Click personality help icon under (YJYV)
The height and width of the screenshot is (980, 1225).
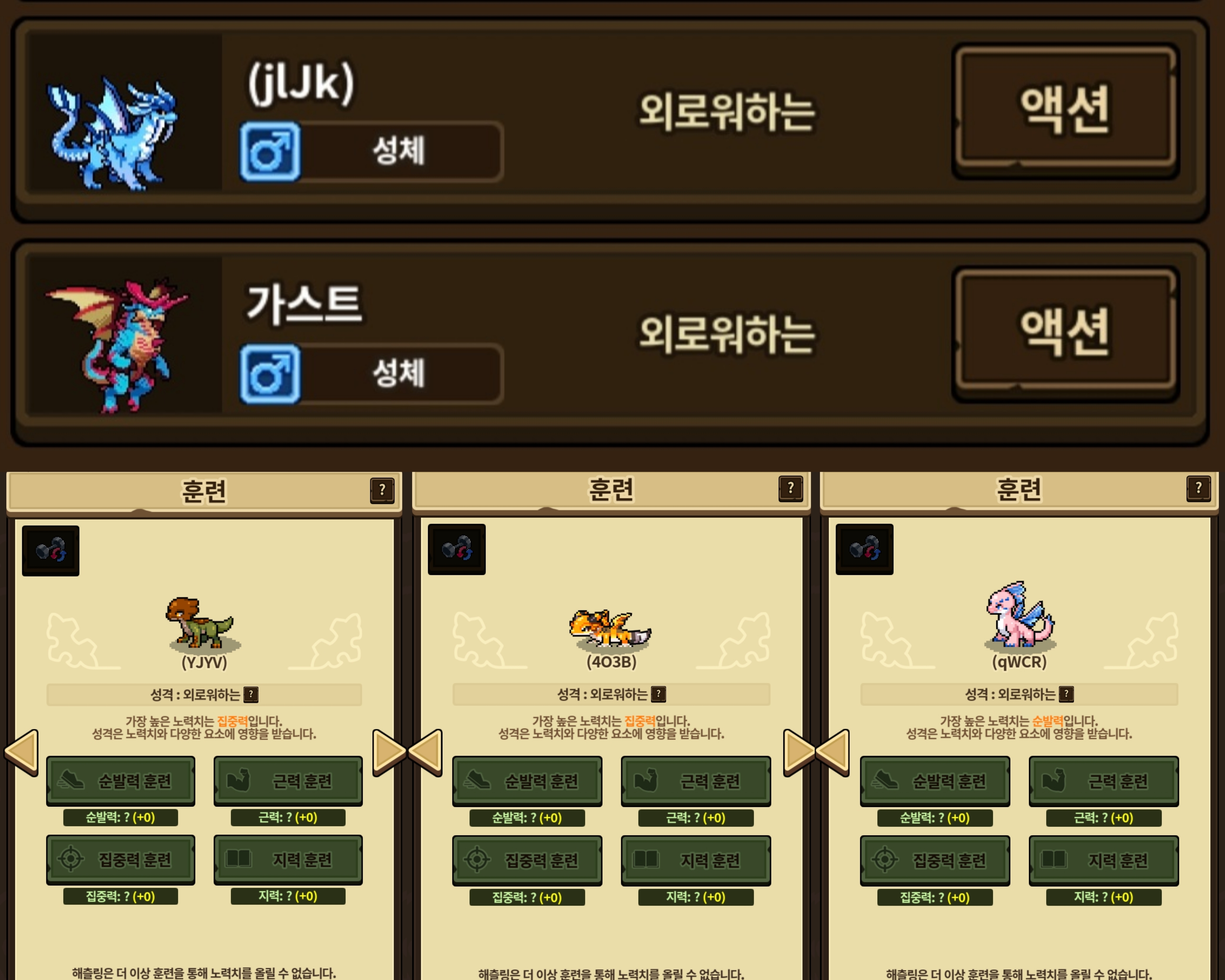(x=251, y=694)
